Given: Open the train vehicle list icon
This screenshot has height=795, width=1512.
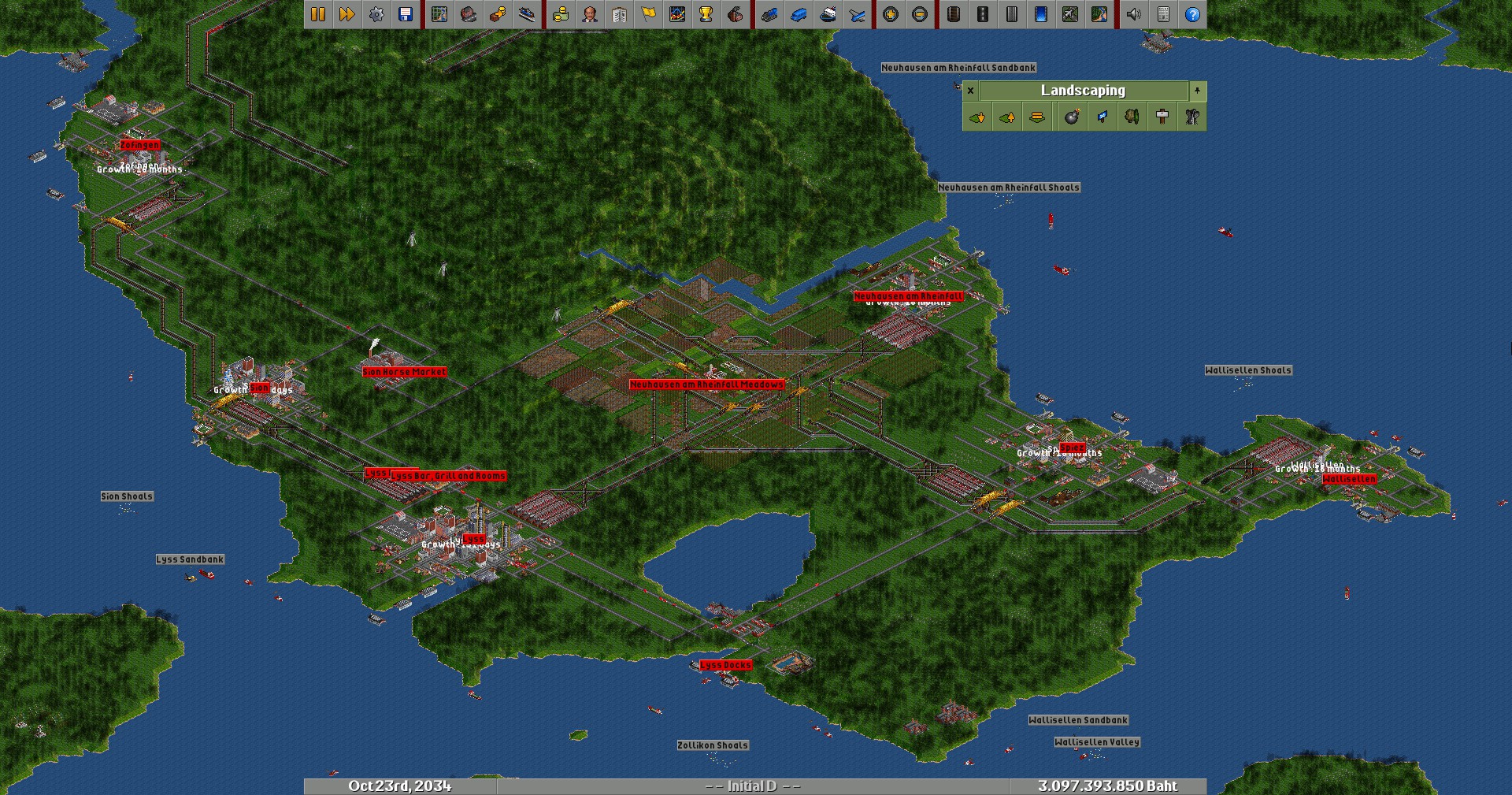Looking at the screenshot, I should pyautogui.click(x=769, y=14).
